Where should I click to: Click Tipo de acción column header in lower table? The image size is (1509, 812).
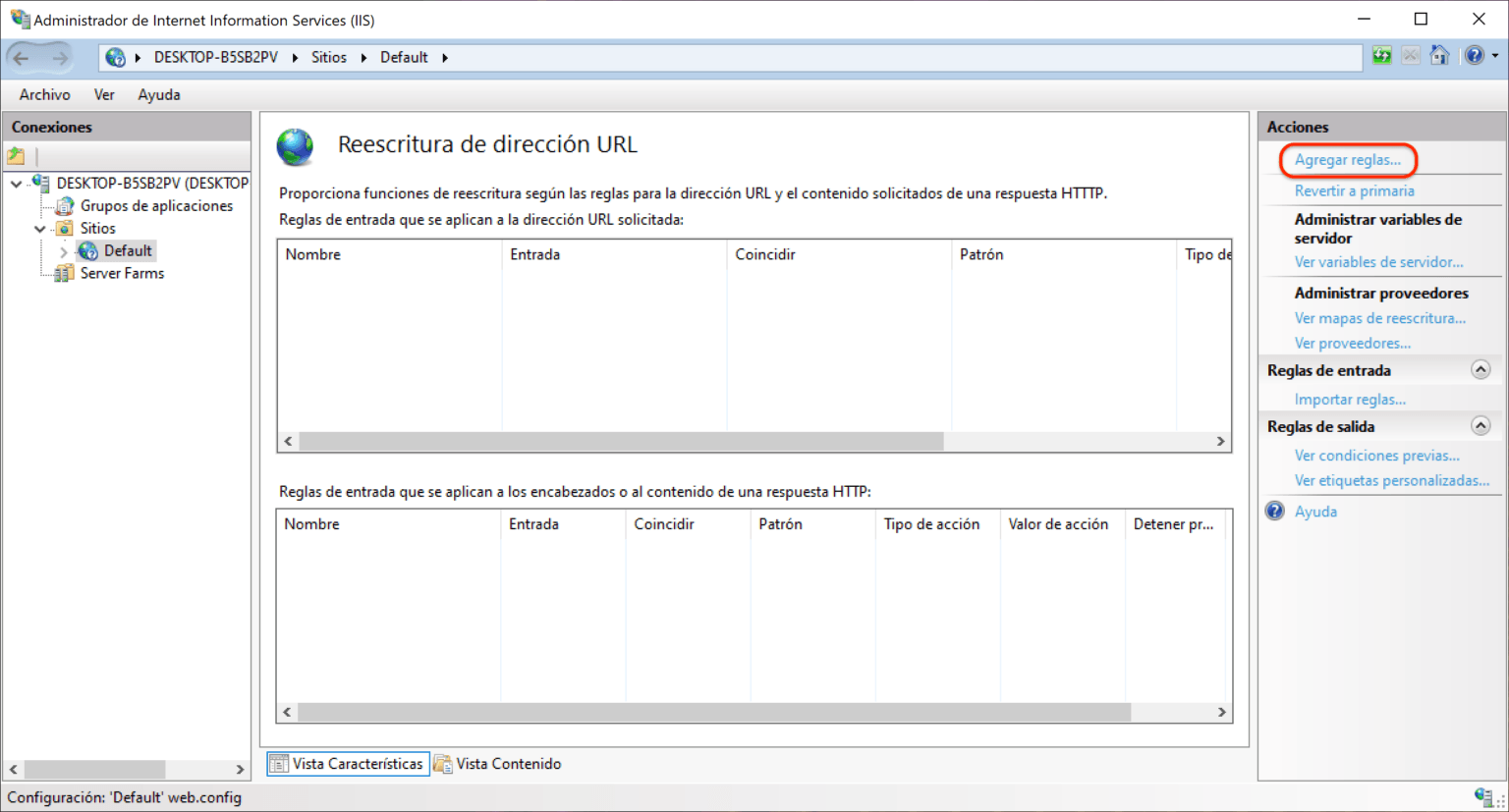click(937, 524)
